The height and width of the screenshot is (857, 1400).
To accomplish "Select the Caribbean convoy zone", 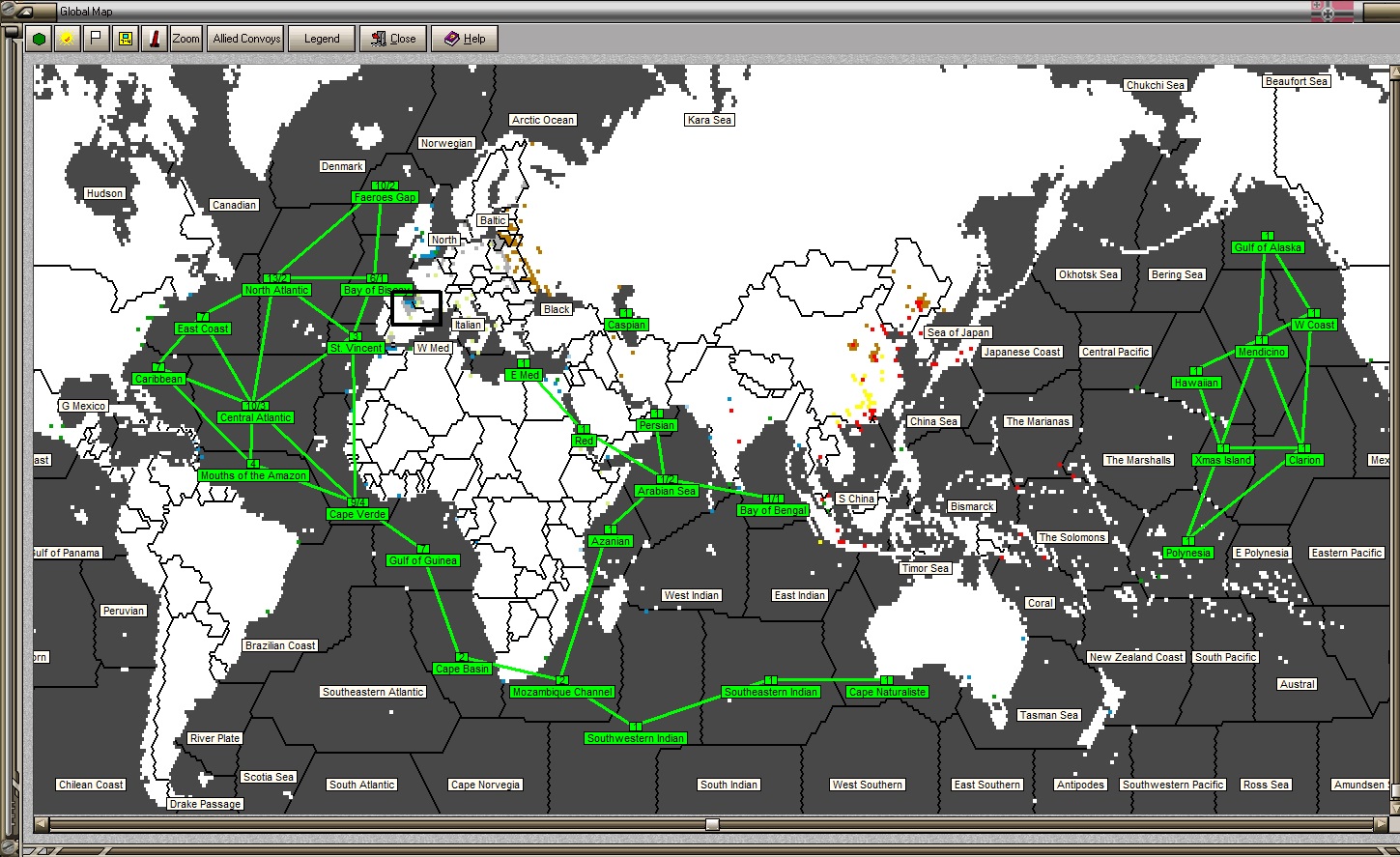I will coord(158,379).
